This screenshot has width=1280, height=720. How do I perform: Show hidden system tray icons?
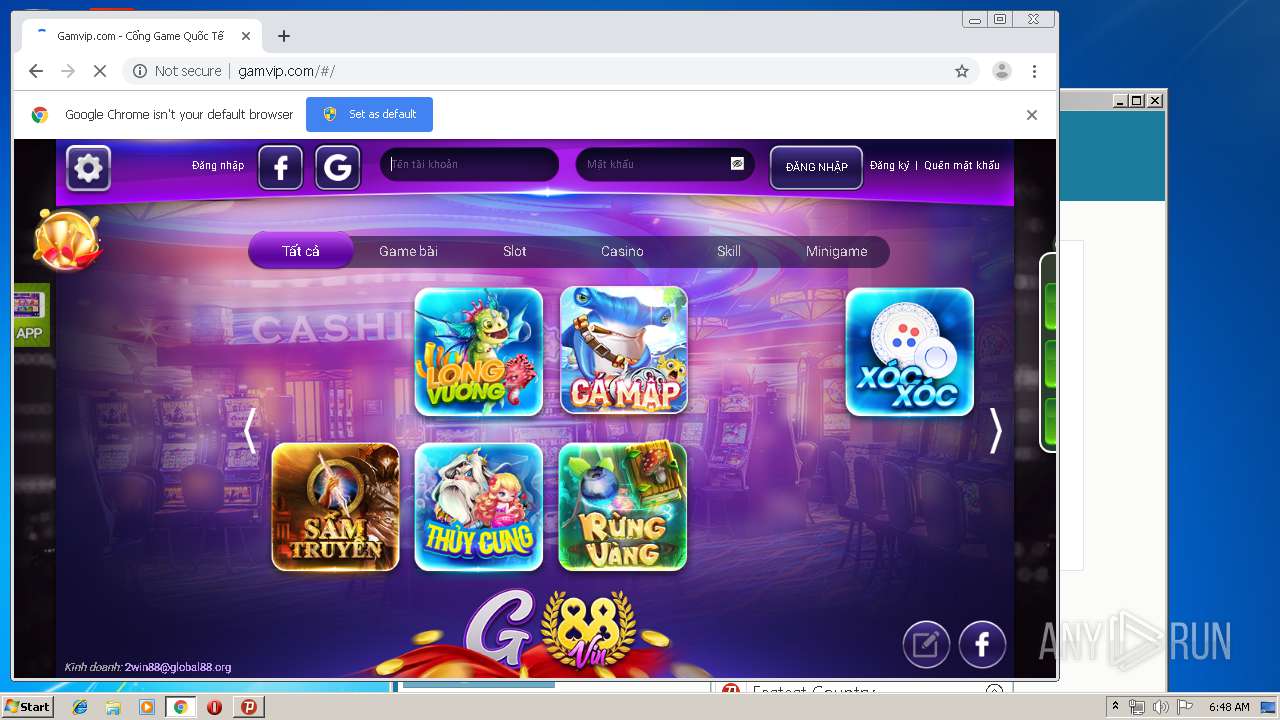pyautogui.click(x=1115, y=706)
